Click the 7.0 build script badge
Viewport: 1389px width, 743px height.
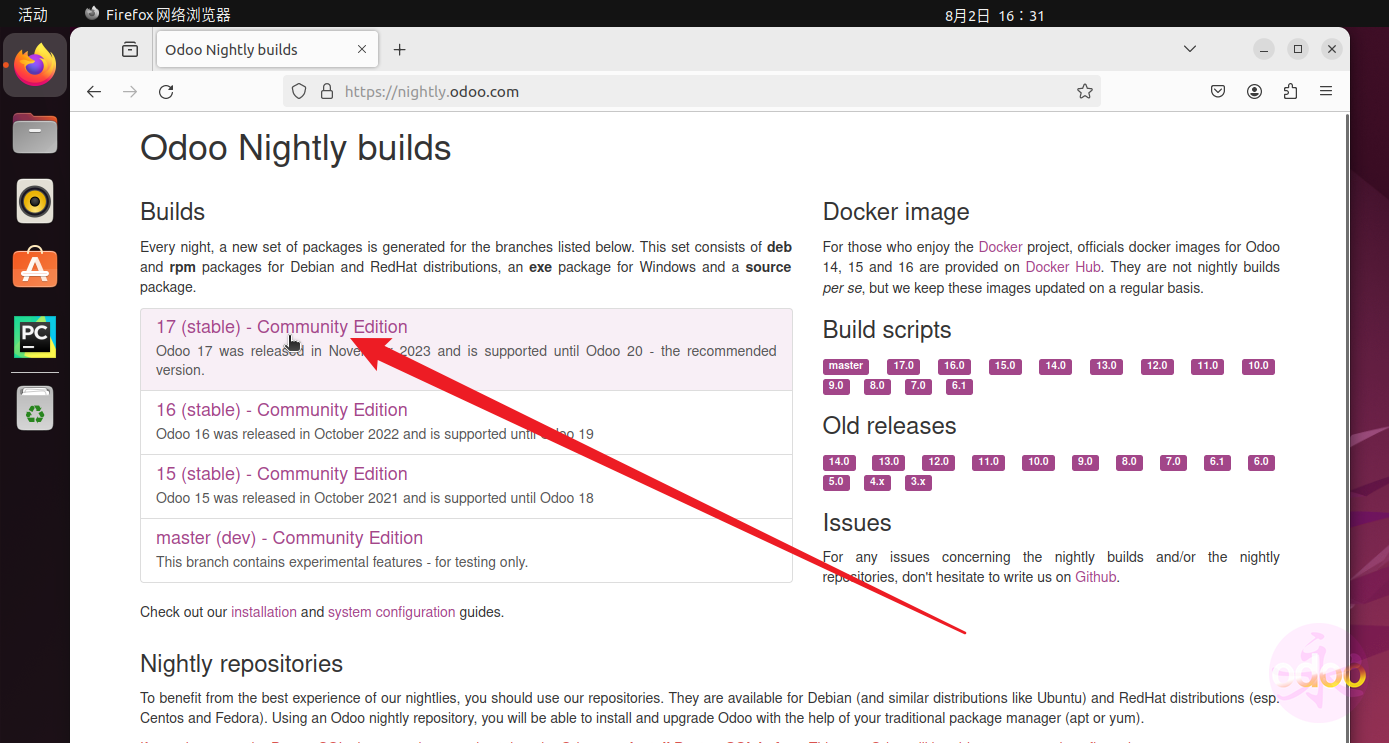[918, 386]
